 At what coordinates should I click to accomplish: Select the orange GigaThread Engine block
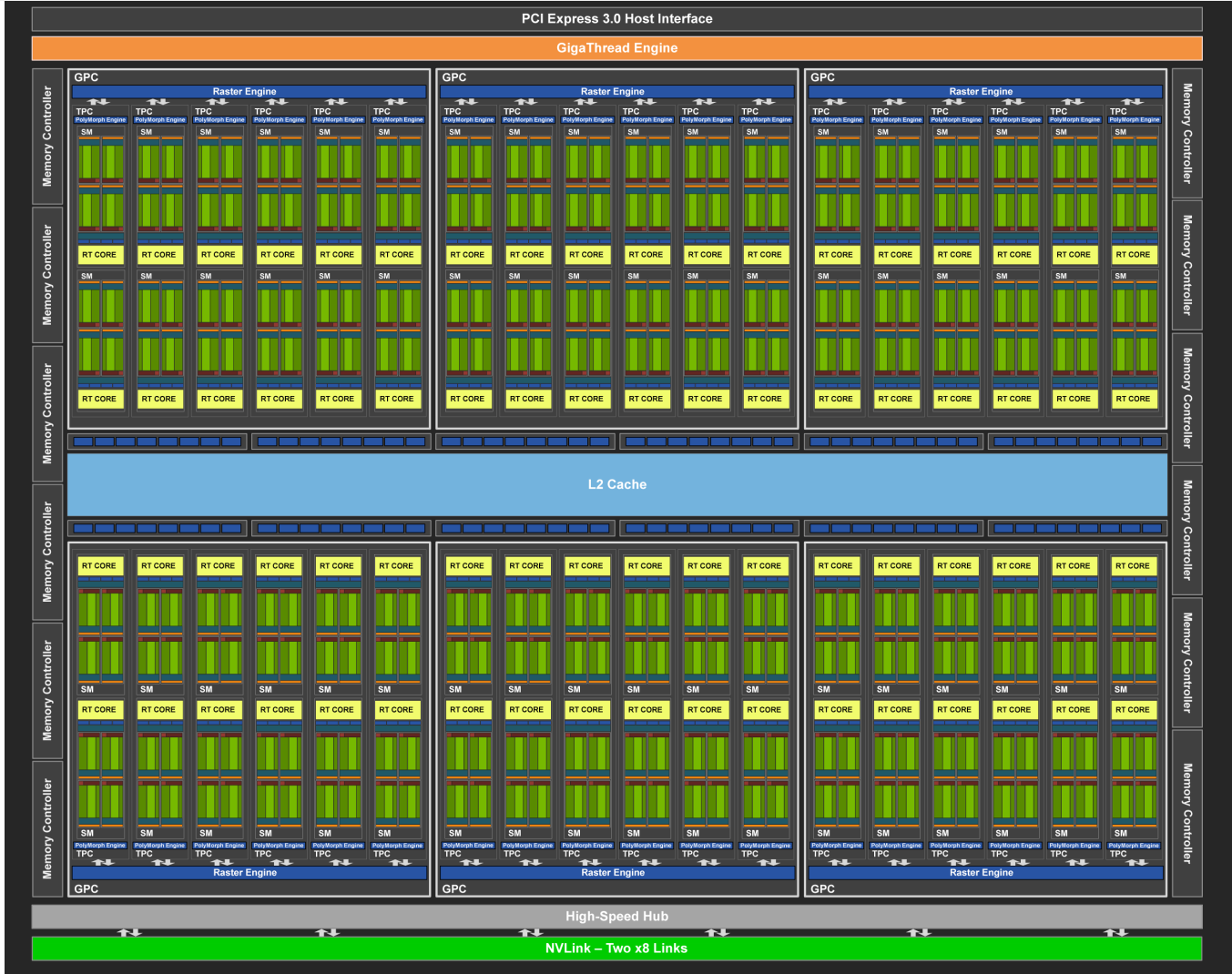point(616,48)
